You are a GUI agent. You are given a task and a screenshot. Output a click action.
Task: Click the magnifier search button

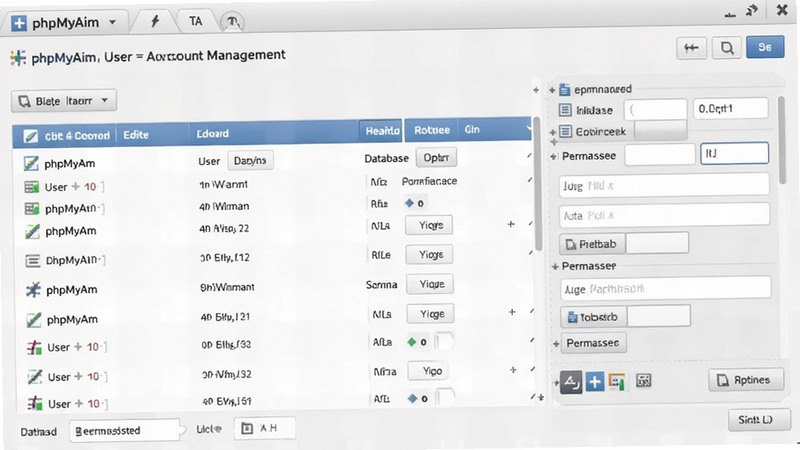coord(727,48)
